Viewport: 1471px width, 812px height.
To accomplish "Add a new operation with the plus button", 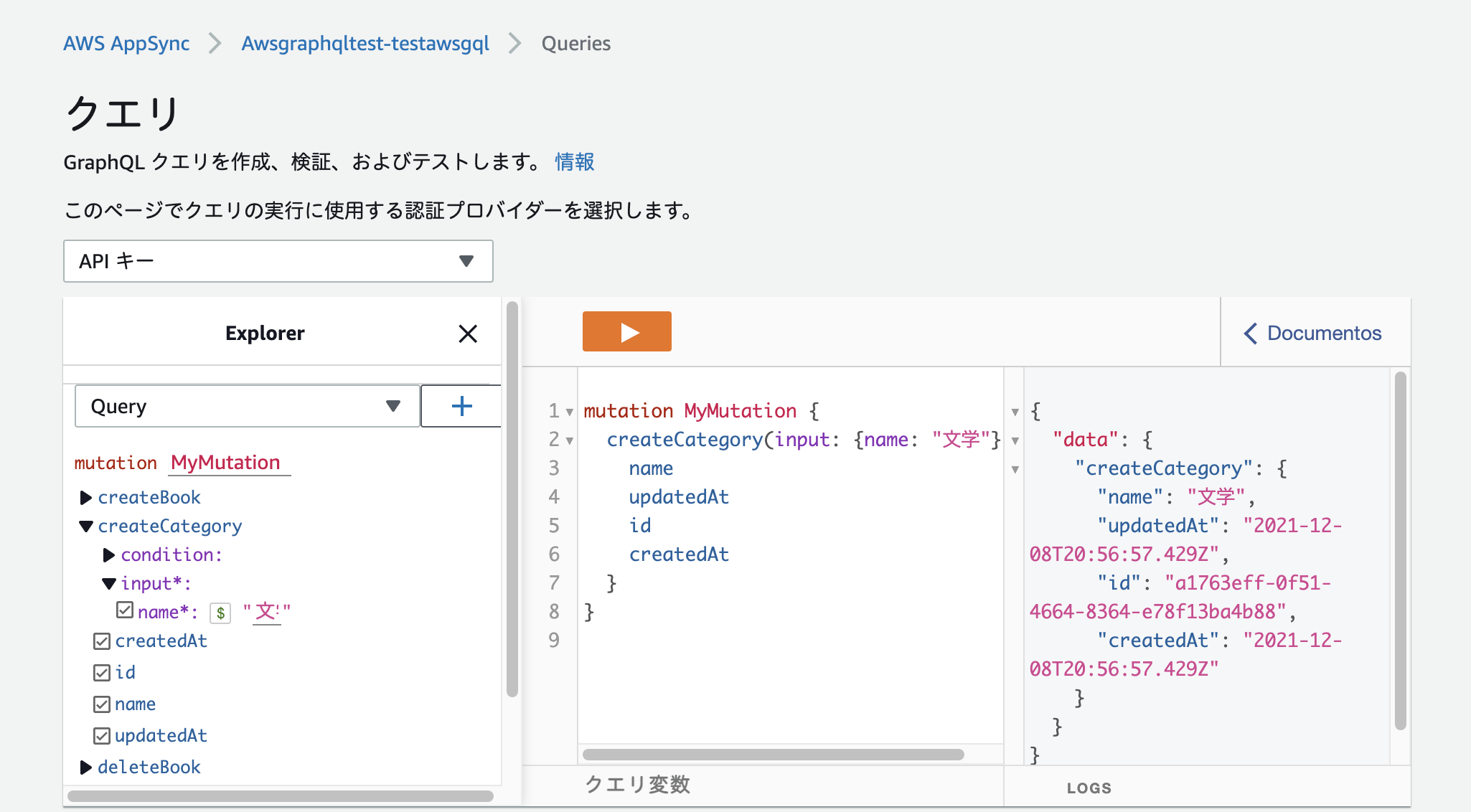I will [x=461, y=406].
